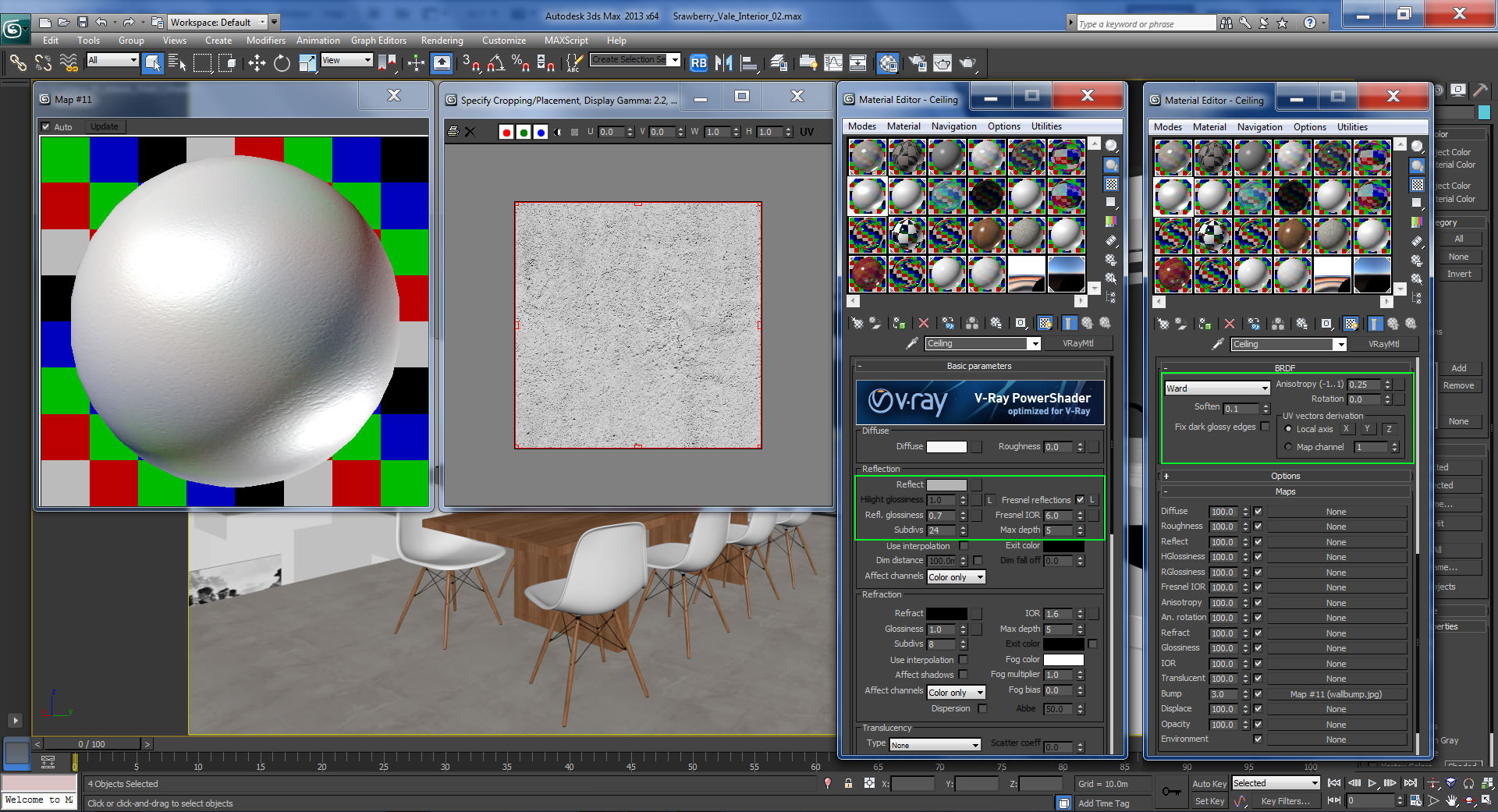This screenshot has width=1498, height=812.
Task: Click the RB toolbar button
Action: pyautogui.click(x=698, y=63)
